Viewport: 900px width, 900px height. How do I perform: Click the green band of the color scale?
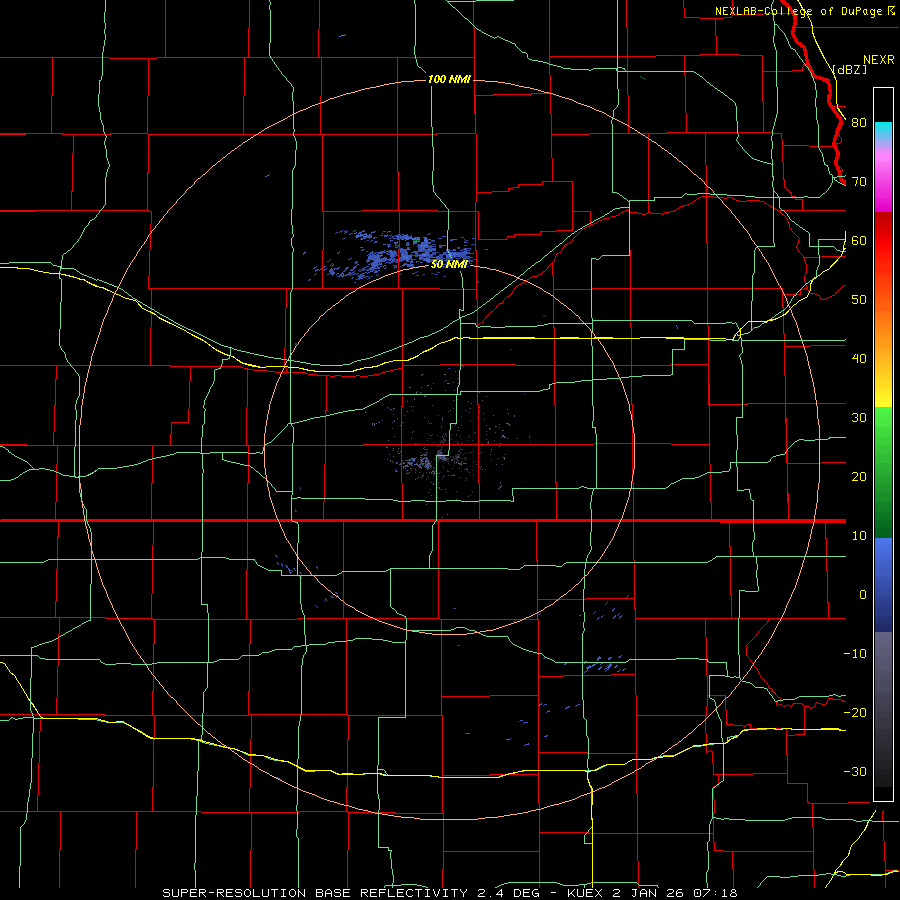[883, 472]
